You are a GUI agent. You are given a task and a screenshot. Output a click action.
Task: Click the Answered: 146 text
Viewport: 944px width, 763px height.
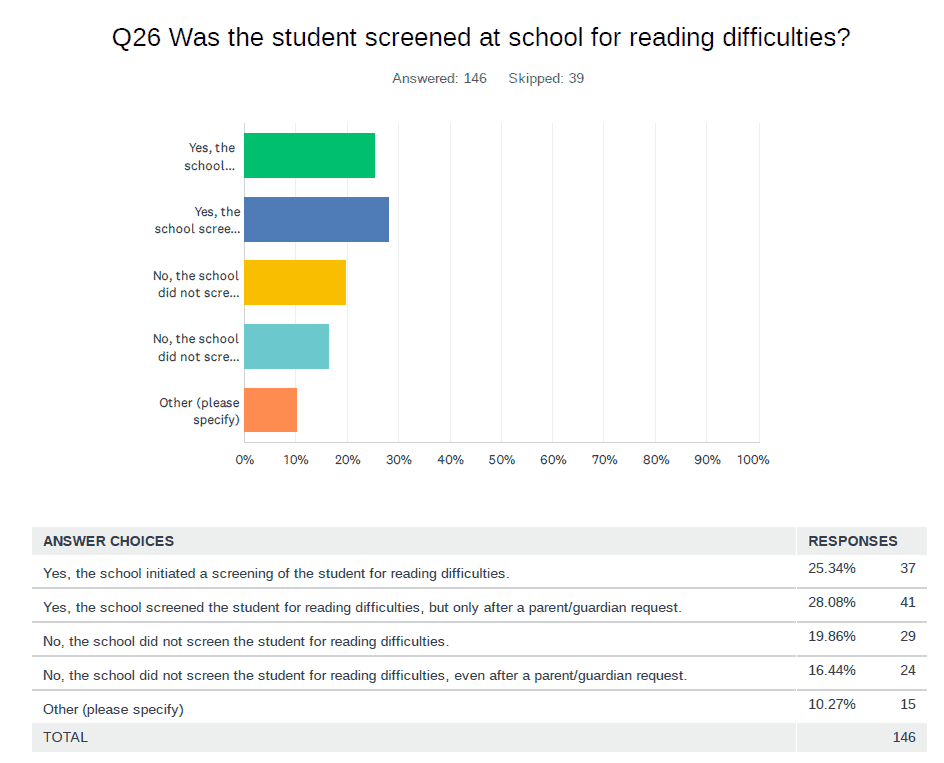click(x=439, y=78)
